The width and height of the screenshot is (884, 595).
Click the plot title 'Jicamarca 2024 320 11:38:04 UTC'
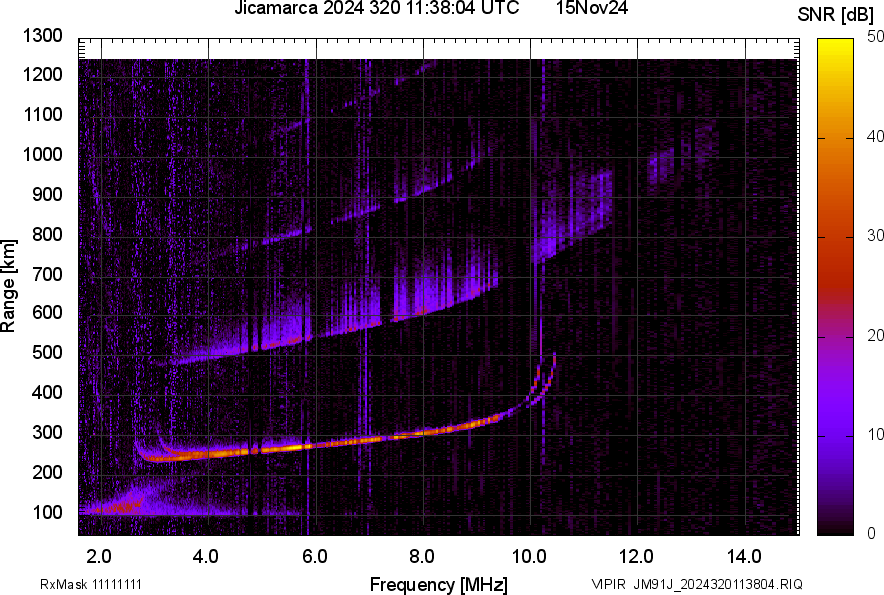pyautogui.click(x=375, y=10)
